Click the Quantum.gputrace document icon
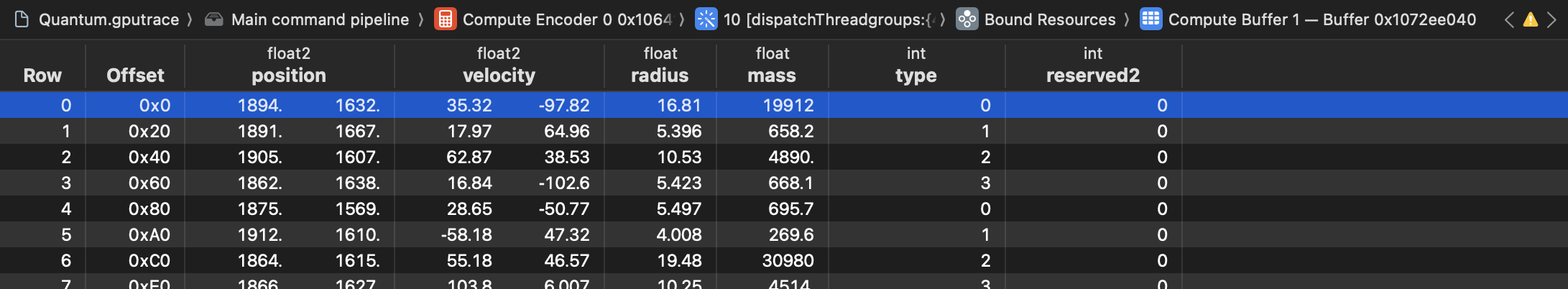 click(22, 19)
